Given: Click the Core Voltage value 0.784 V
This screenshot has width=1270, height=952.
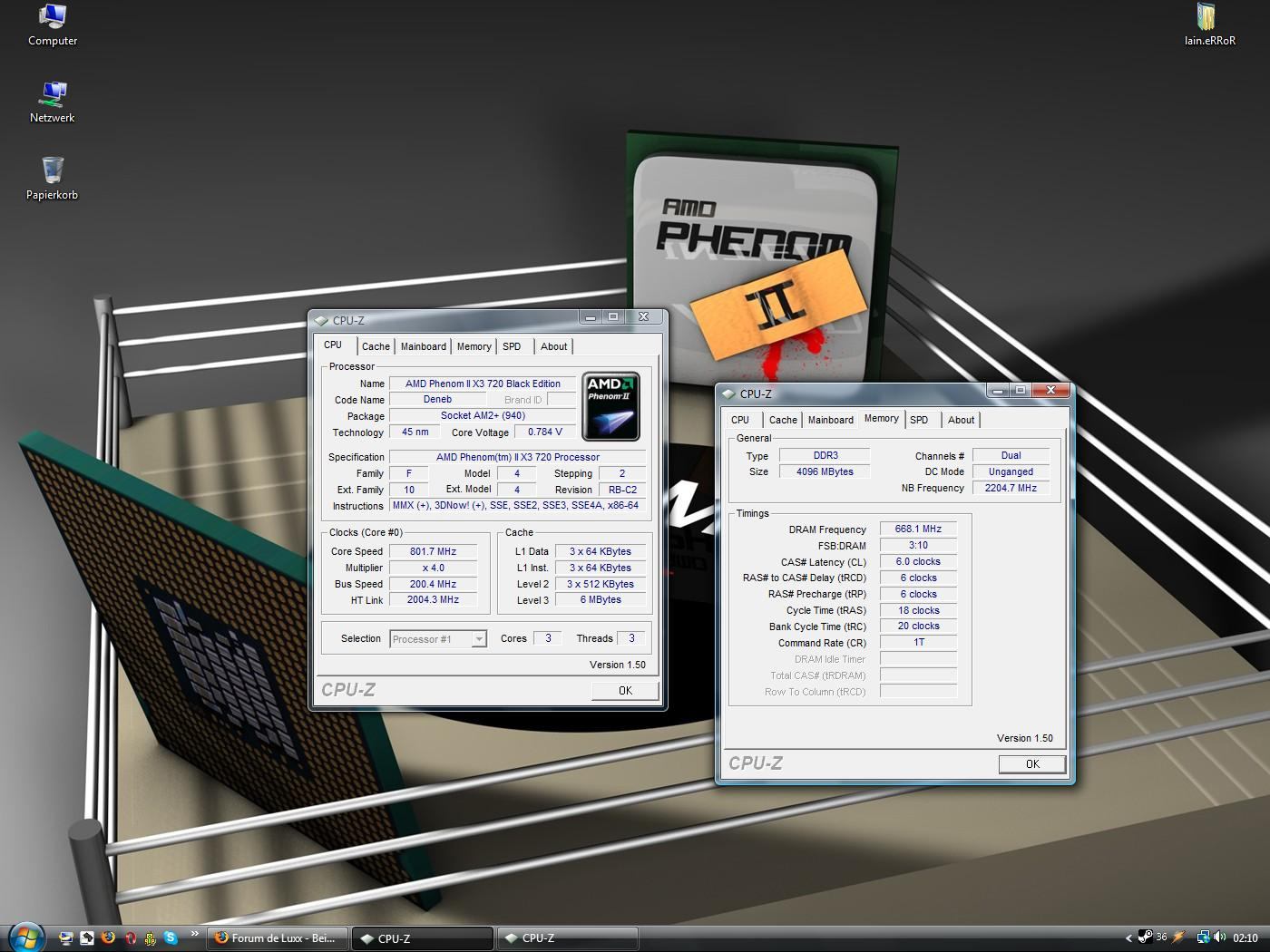Looking at the screenshot, I should (x=545, y=432).
